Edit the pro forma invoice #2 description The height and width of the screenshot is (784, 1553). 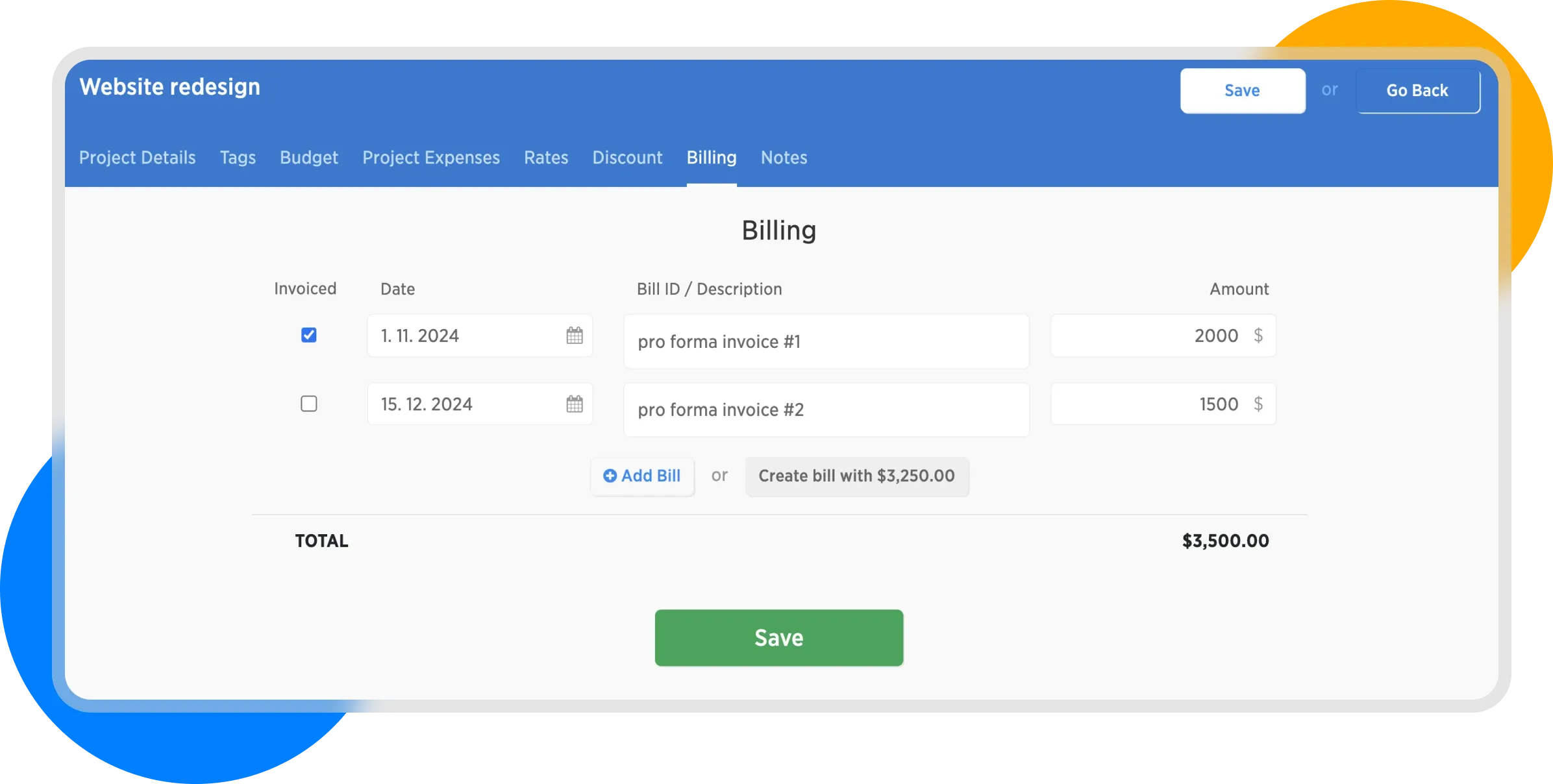[x=826, y=410]
